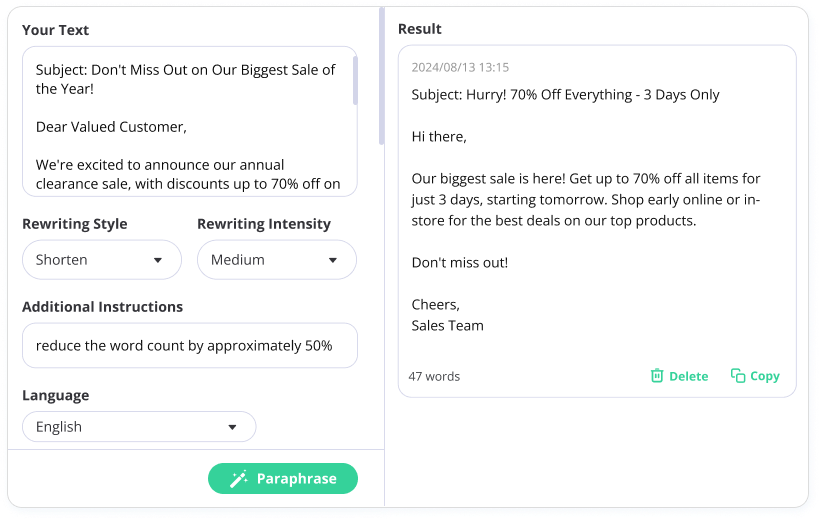Click the Delete link under the result
This screenshot has height=520, width=820.
[688, 376]
